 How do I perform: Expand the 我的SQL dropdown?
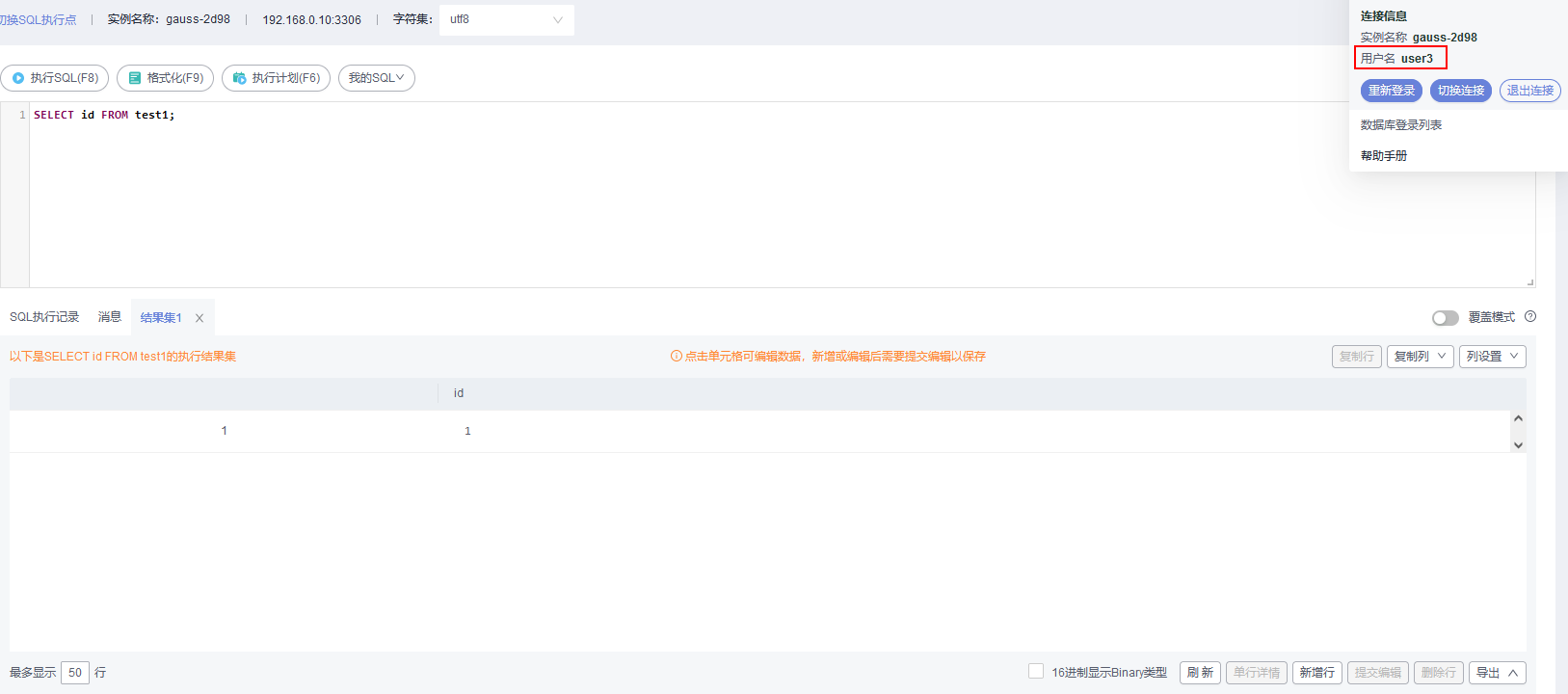(377, 78)
